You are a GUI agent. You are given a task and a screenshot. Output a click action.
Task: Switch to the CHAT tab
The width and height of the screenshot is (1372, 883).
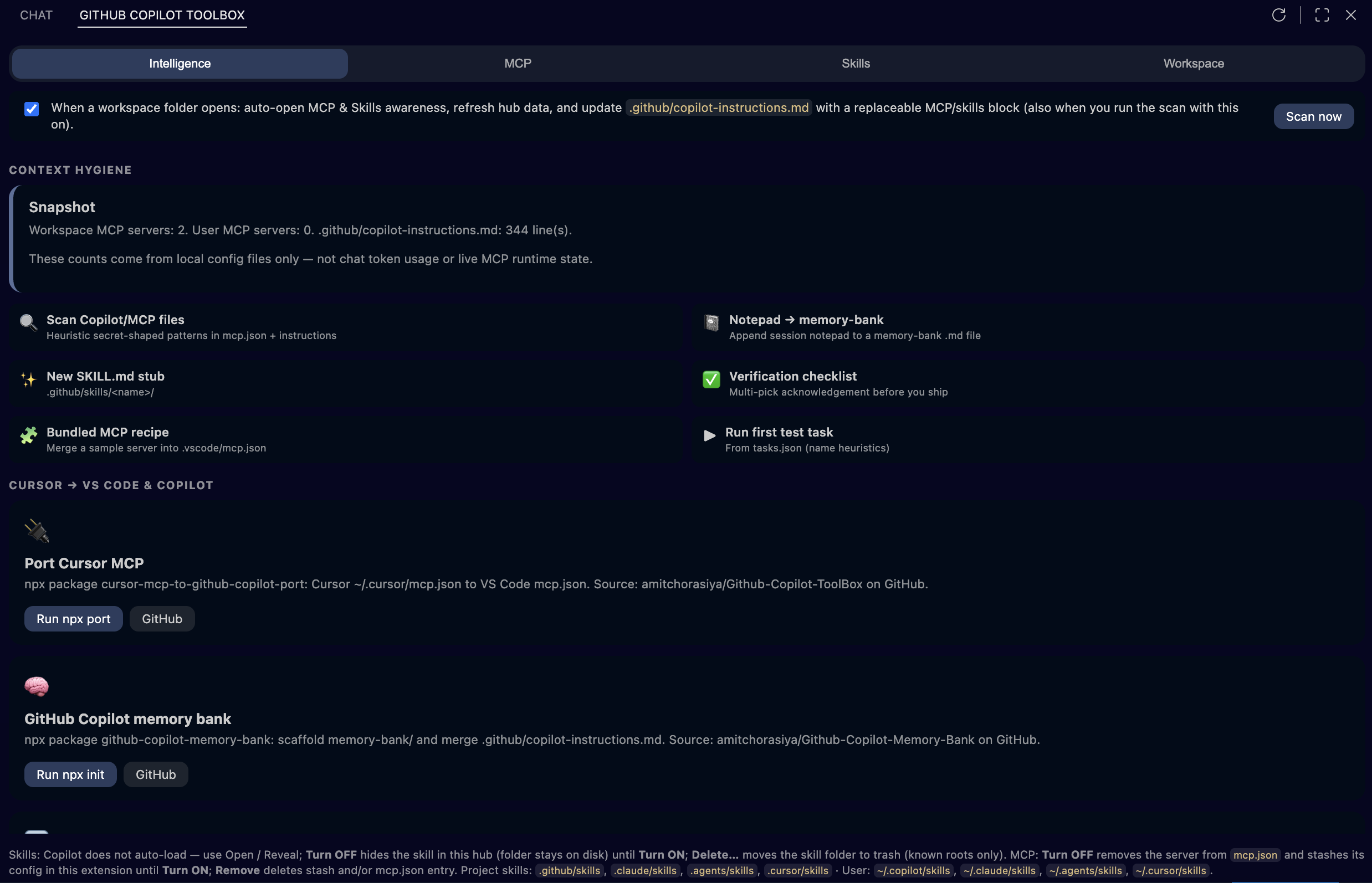pyautogui.click(x=35, y=15)
